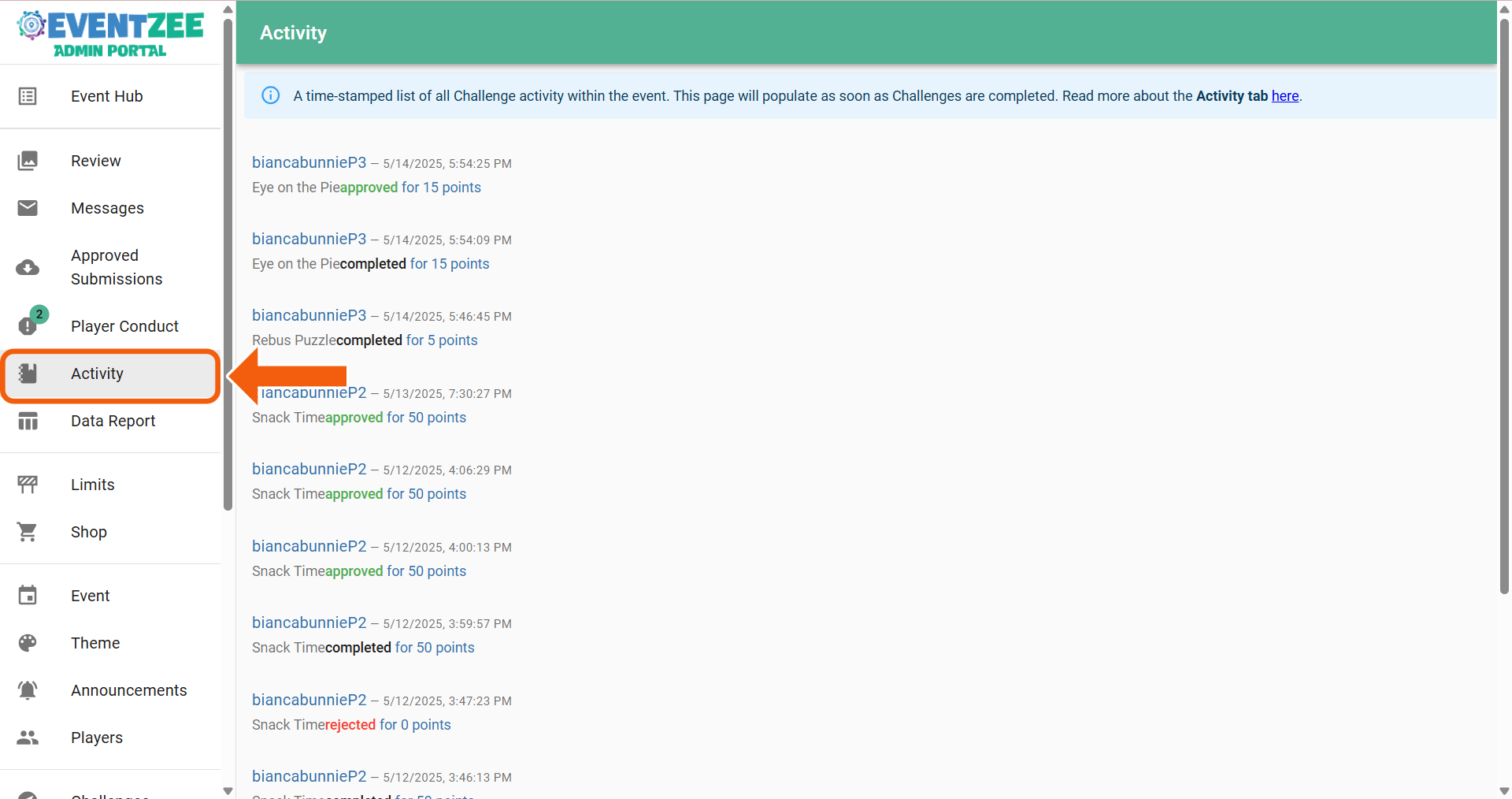Open biancabunnieP2 from the rejected Snack Time entry
1512x799 pixels.
309,700
